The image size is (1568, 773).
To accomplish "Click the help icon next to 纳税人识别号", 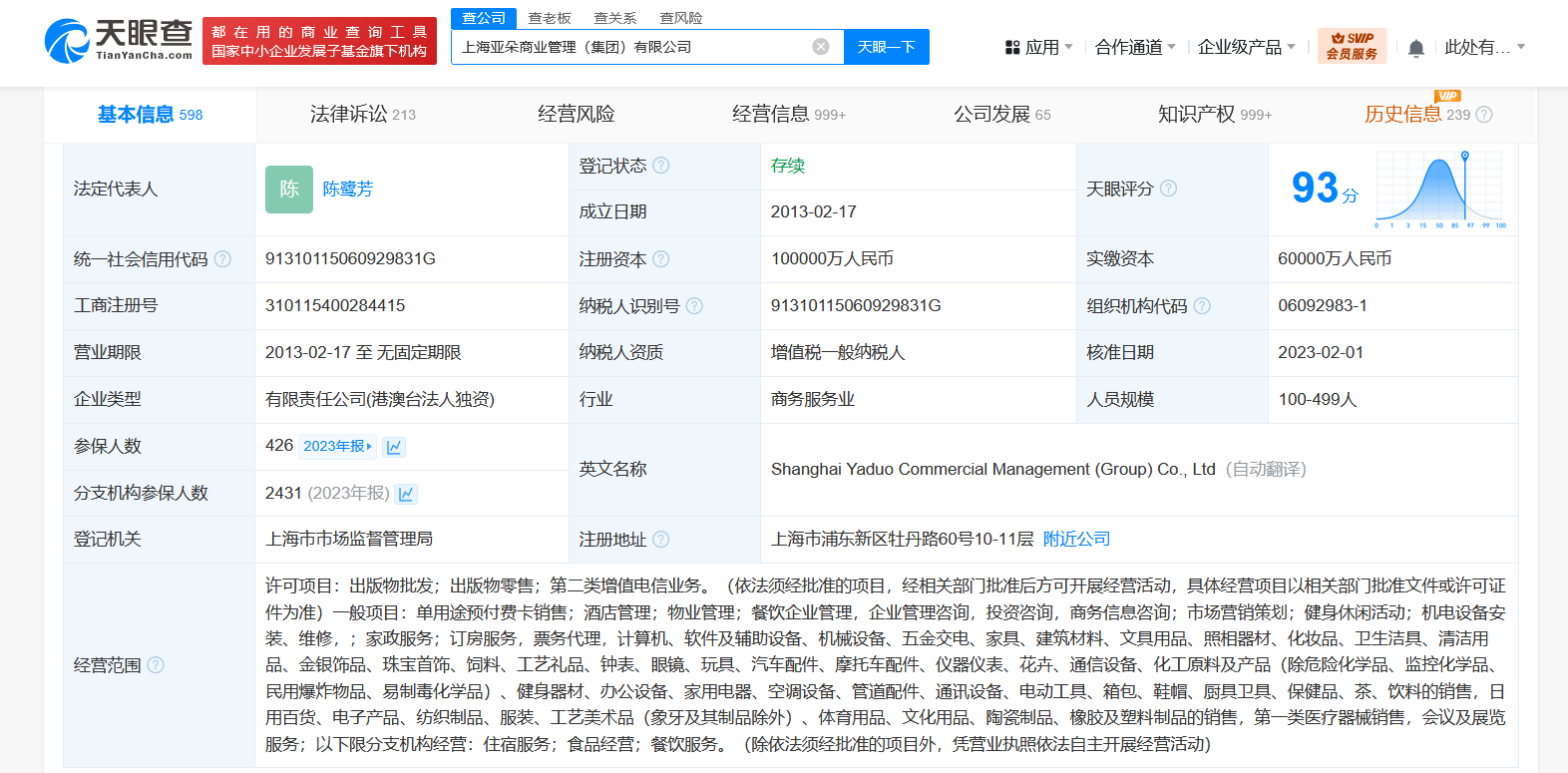I will 694,306.
